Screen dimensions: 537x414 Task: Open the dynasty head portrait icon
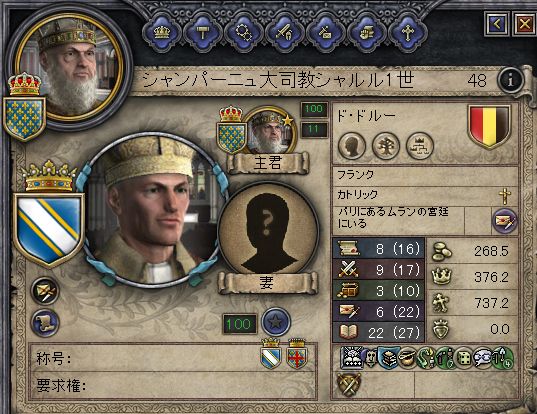pos(352,146)
